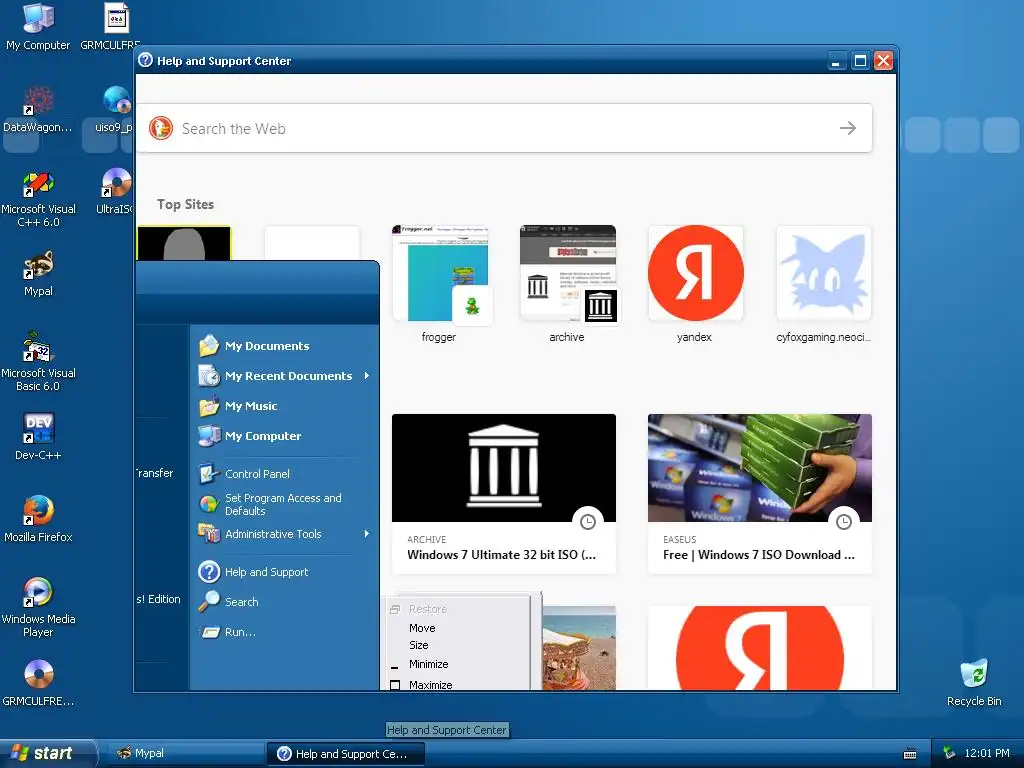Viewport: 1024px width, 768px height.
Task: Minimize the Help and Support Center window
Action: [836, 61]
